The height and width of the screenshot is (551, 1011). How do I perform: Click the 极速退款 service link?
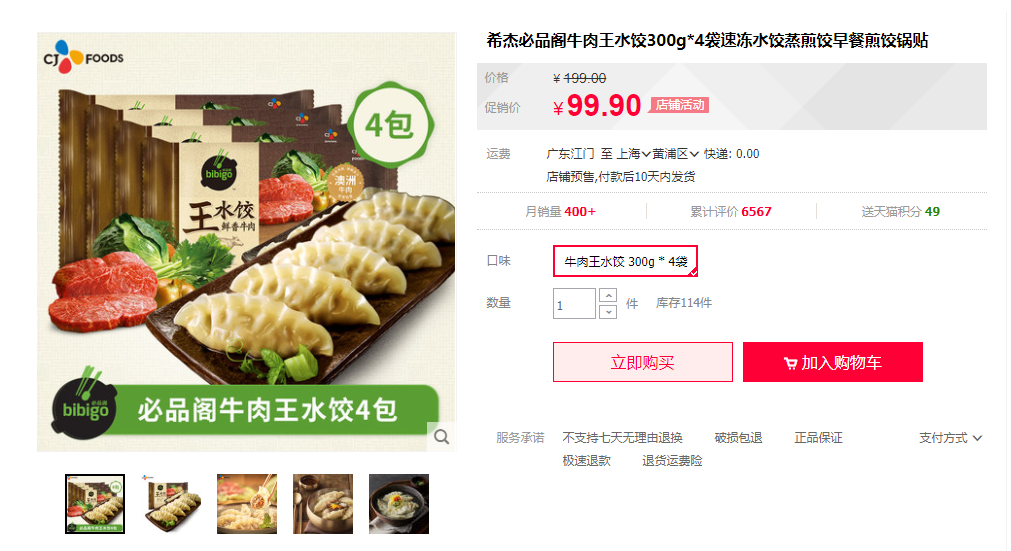point(586,461)
